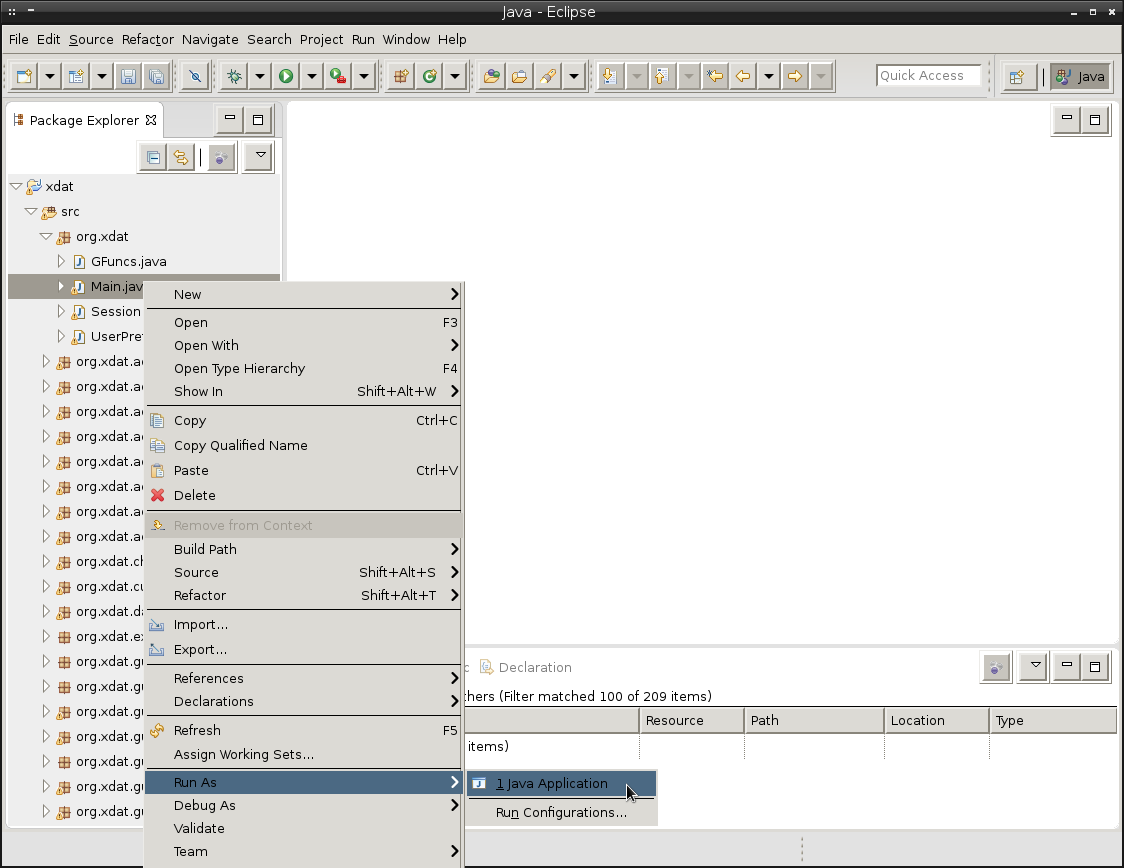Click Open Type Hierarchy entry
This screenshot has width=1124, height=868.
[x=303, y=368]
